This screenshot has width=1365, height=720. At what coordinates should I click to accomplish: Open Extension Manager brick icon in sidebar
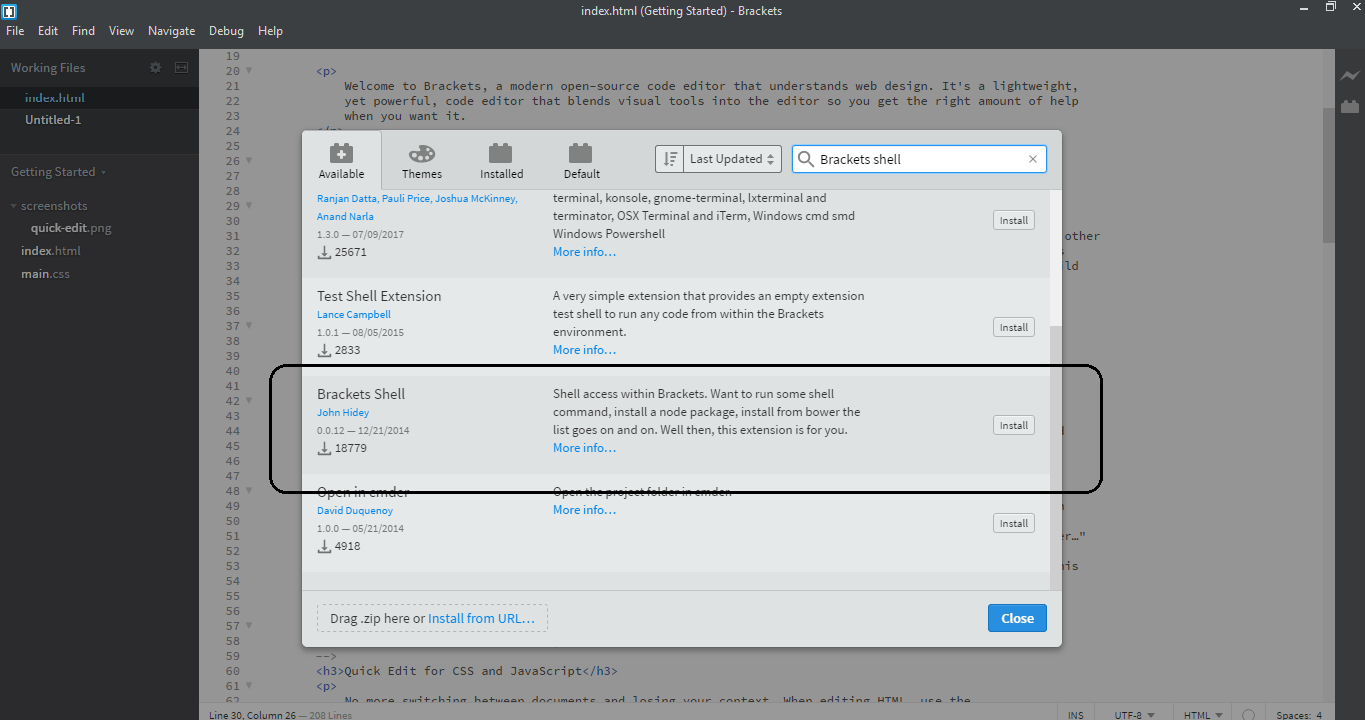1350,105
